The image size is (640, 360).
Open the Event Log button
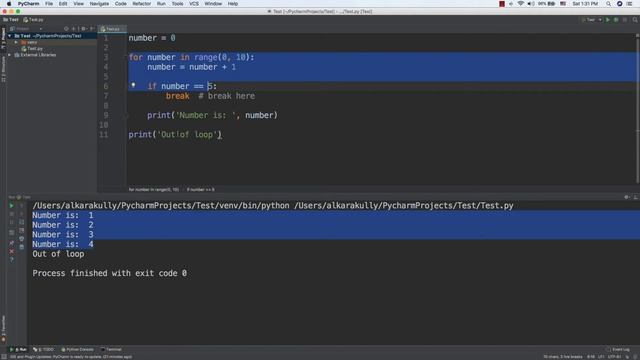click(618, 349)
